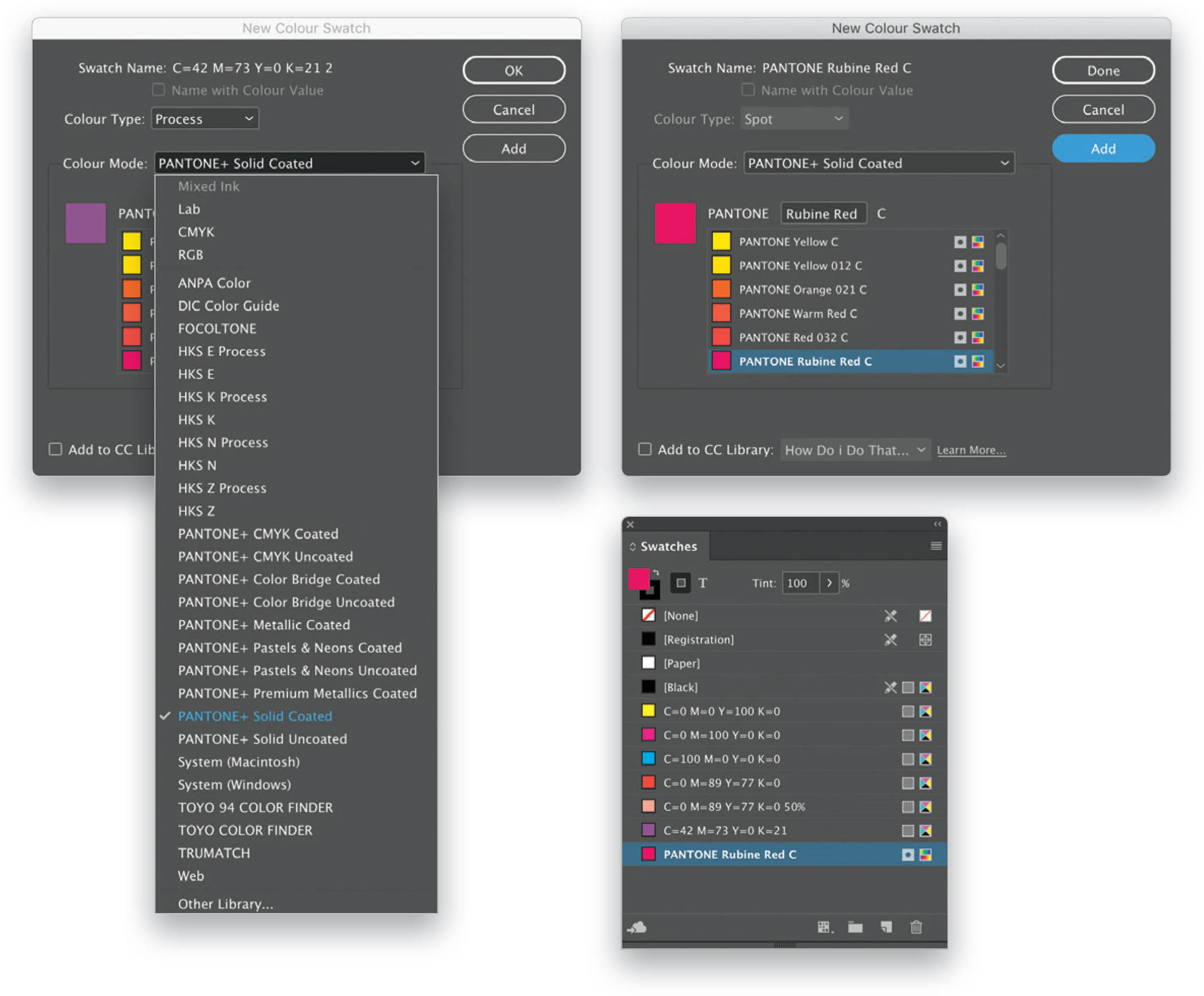Open Colour Mode dropdown in right dialog
The height and width of the screenshot is (996, 1204).
click(878, 163)
